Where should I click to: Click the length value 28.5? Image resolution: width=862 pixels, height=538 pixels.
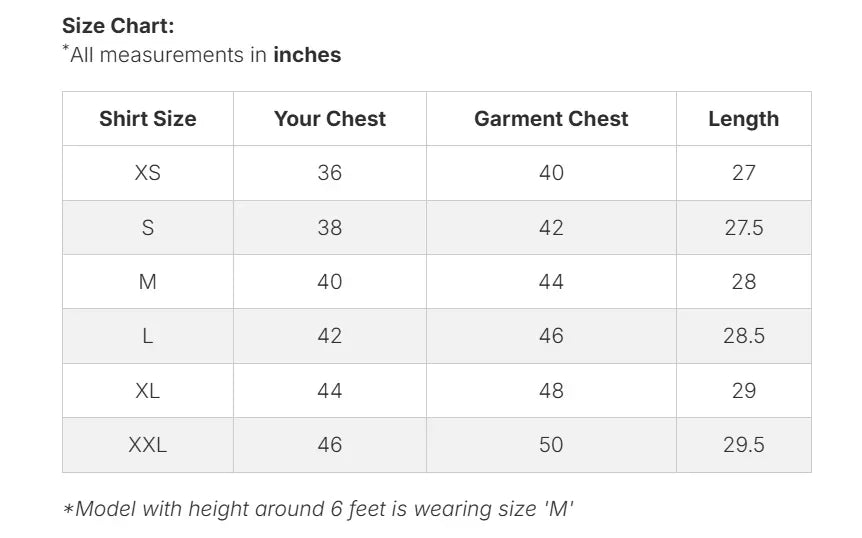pyautogui.click(x=743, y=336)
